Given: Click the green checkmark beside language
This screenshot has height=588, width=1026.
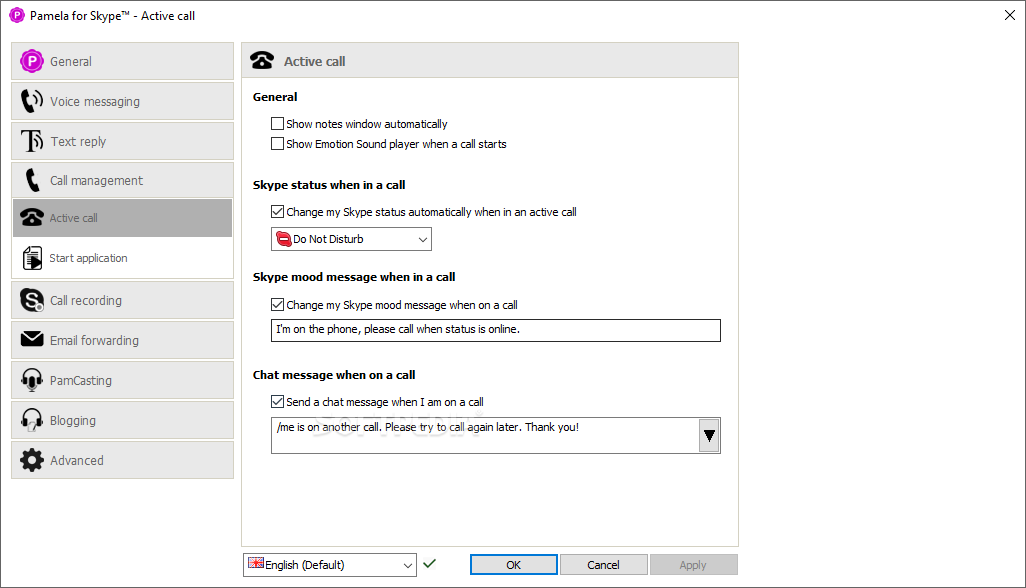Looking at the screenshot, I should [429, 563].
